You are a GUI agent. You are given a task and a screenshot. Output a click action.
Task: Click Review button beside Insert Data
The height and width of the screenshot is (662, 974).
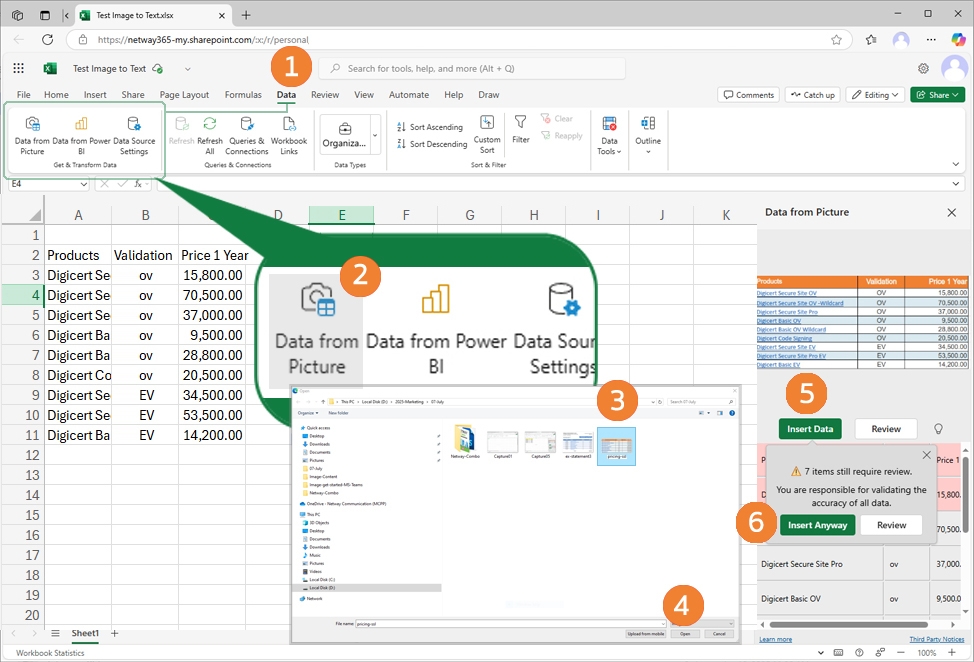886,428
